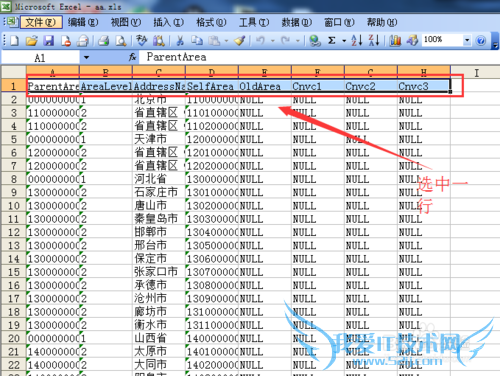Click the New blank workbook icon
This screenshot has width=500, height=376.
pos(14,41)
